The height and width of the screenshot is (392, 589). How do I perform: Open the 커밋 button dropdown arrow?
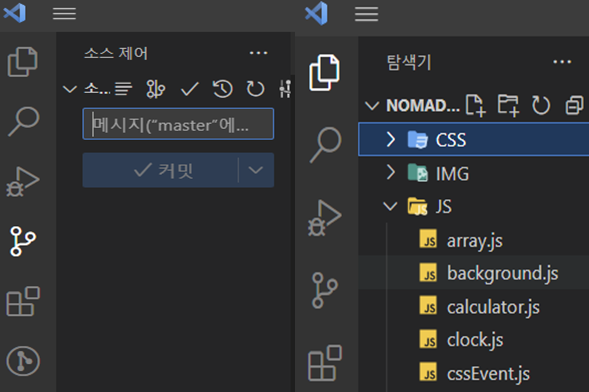pos(256,170)
